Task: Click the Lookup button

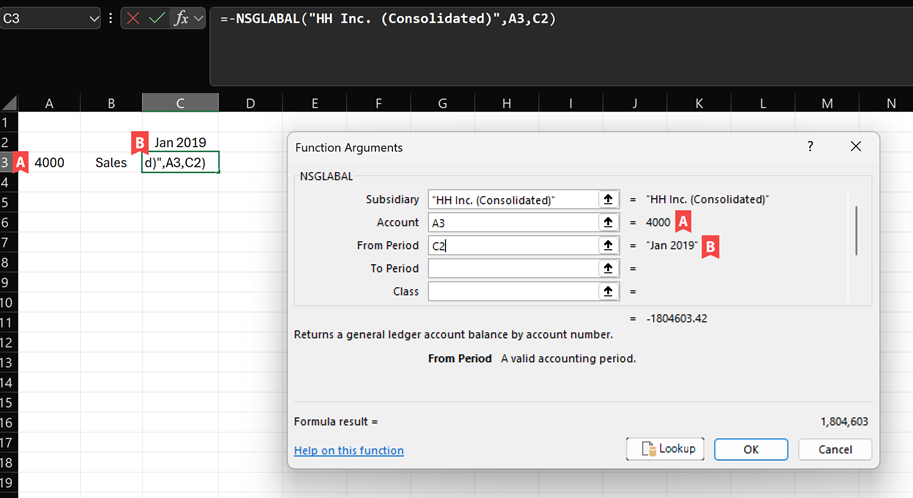Action: point(665,448)
